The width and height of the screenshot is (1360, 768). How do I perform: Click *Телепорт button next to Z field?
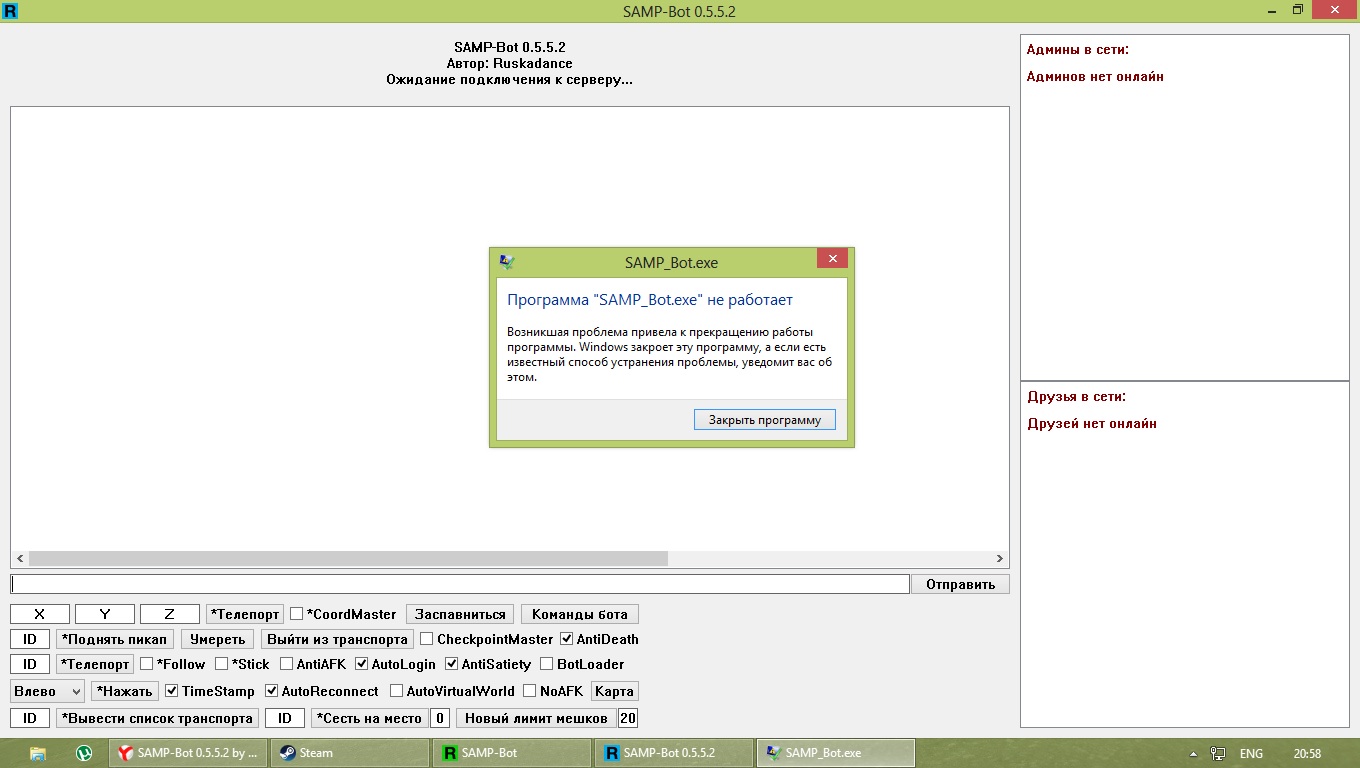click(245, 614)
